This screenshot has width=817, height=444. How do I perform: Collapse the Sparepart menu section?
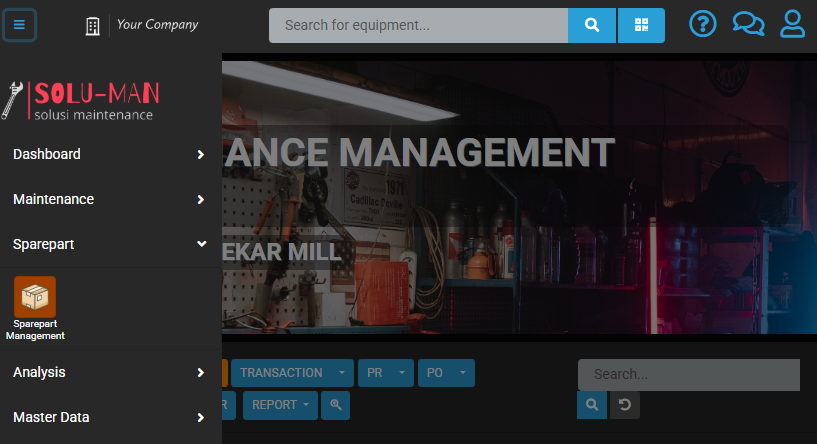[110, 244]
